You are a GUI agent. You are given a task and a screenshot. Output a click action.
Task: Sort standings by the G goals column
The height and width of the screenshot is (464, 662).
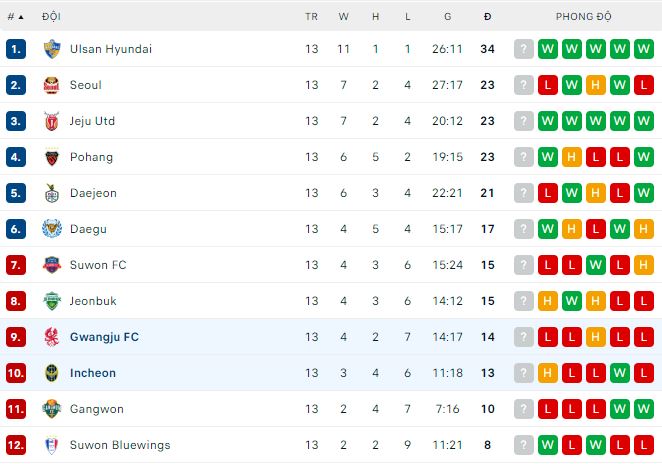(448, 17)
